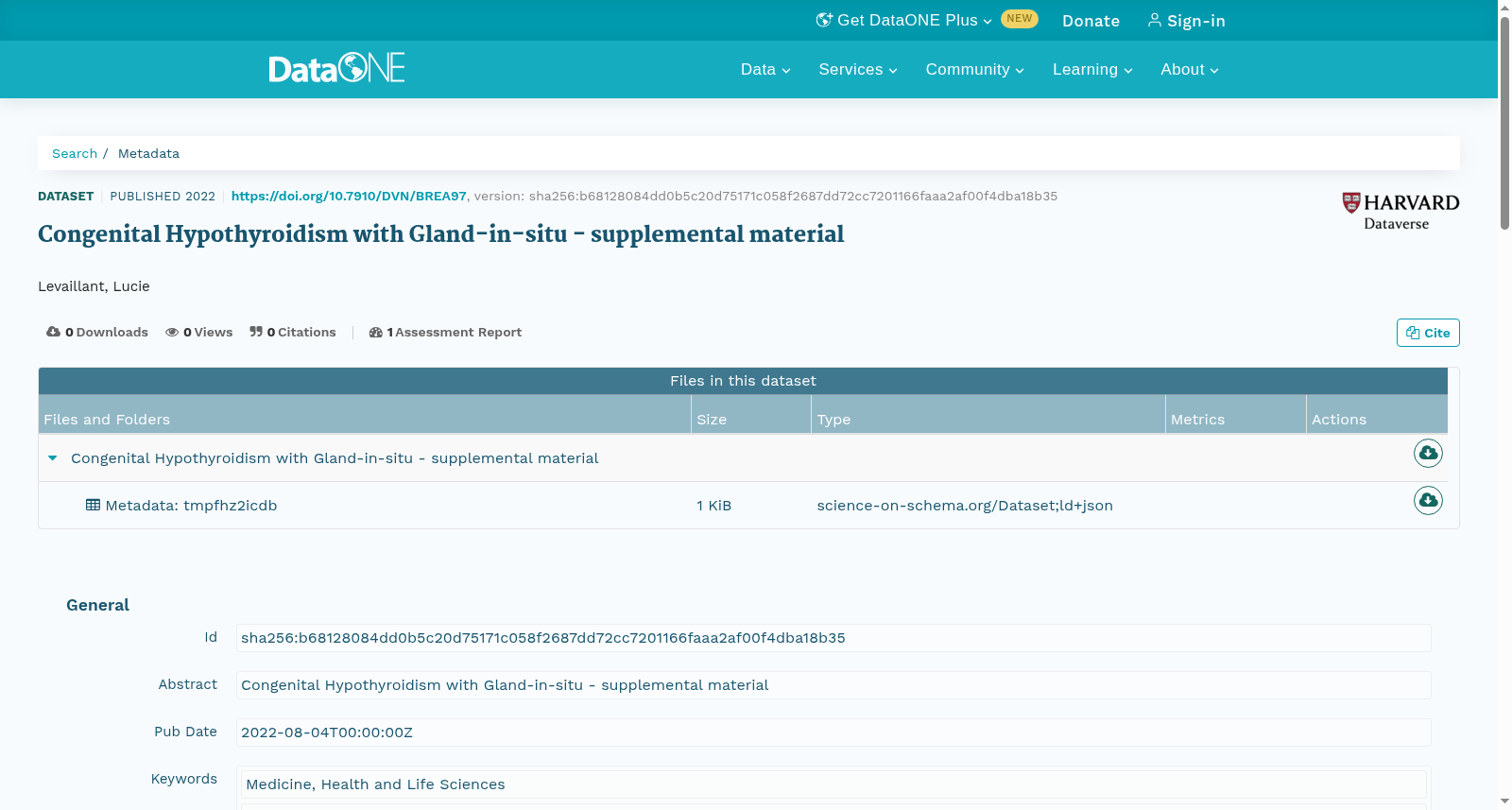Screen dimensions: 1512x810
Task: Open the Data menu dropdown
Action: [765, 70]
